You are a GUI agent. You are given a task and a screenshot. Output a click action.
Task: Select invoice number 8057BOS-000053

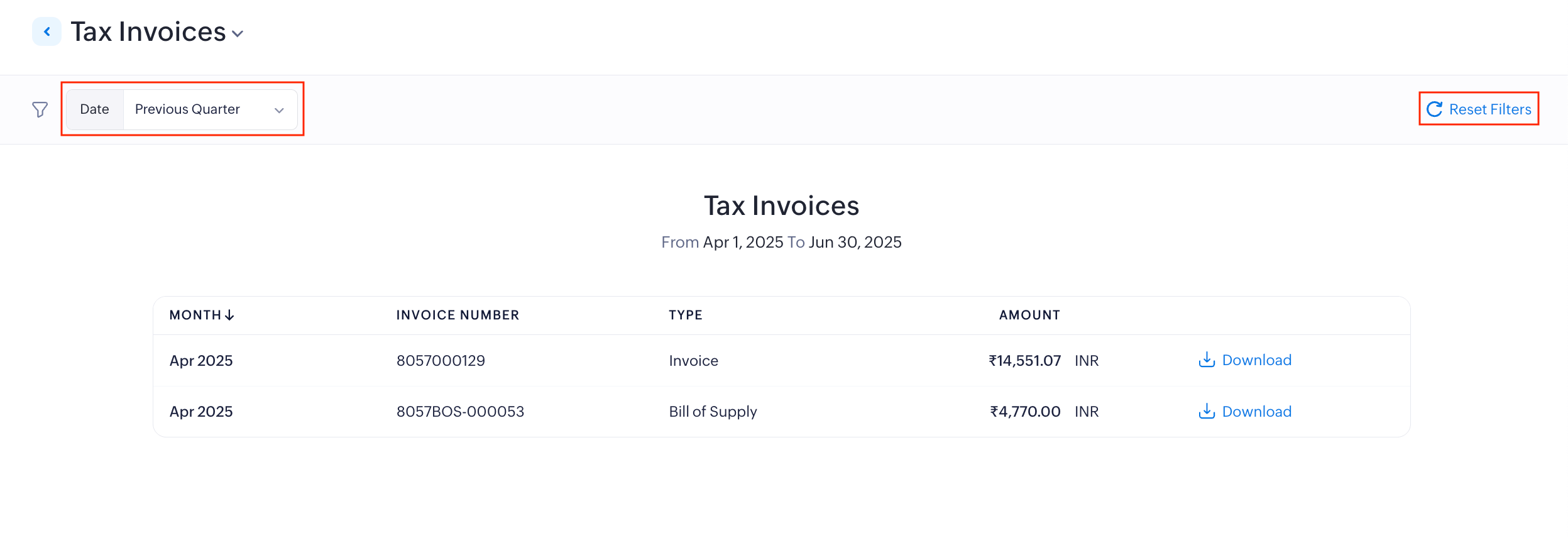point(460,412)
